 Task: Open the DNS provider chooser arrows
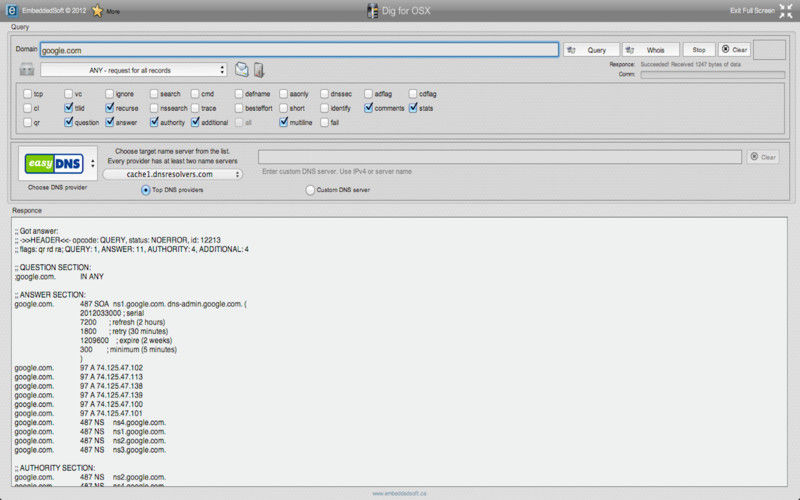click(x=92, y=164)
